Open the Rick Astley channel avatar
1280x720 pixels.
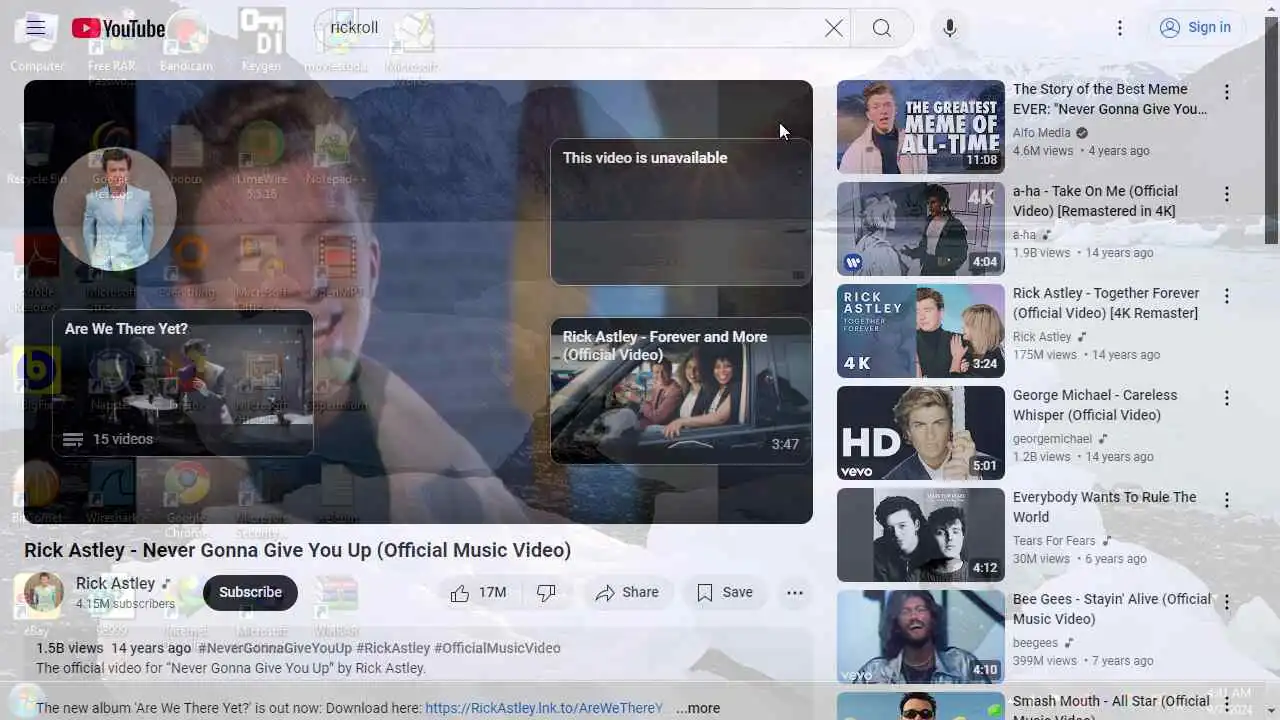click(44, 593)
